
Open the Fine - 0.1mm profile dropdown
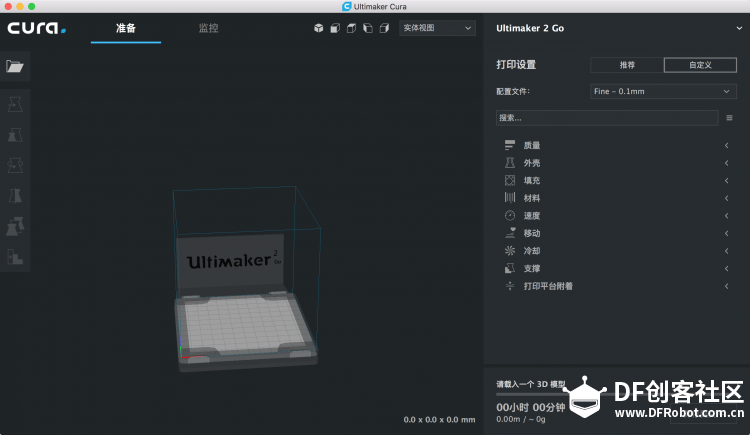coord(663,91)
